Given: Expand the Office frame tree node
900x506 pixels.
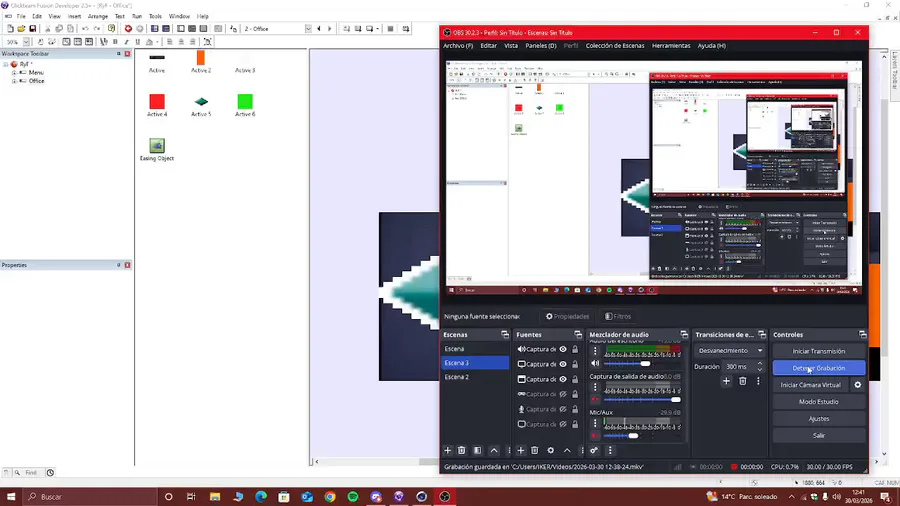Looking at the screenshot, I should pyautogui.click(x=14, y=81).
